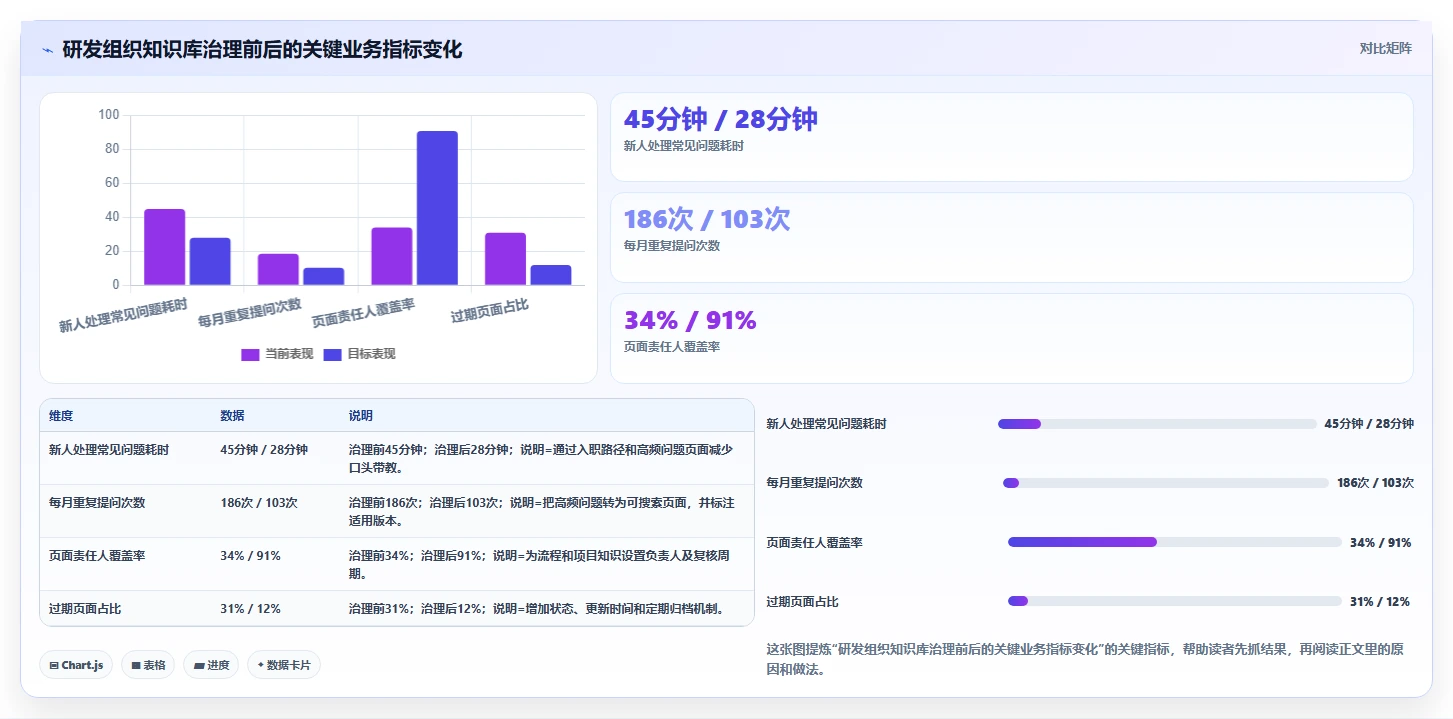The height and width of the screenshot is (719, 1453).
Task: Click the 过期页面占比 target blue chart bar
Action: tap(551, 275)
